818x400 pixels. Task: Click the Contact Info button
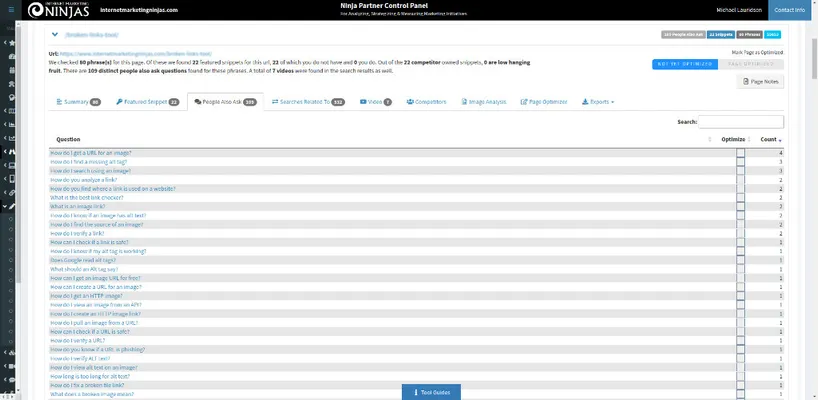pos(790,10)
